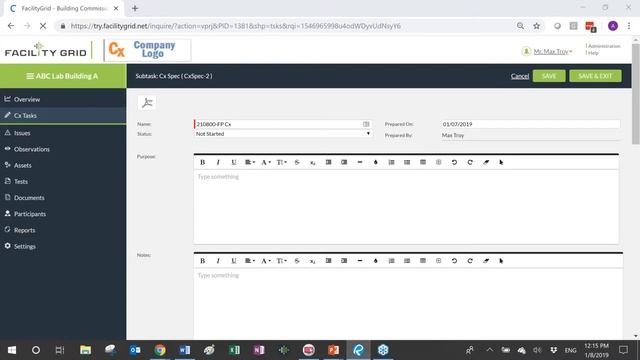Open the Mr. Max Troy user menu
640x360 pixels.
(x=553, y=51)
